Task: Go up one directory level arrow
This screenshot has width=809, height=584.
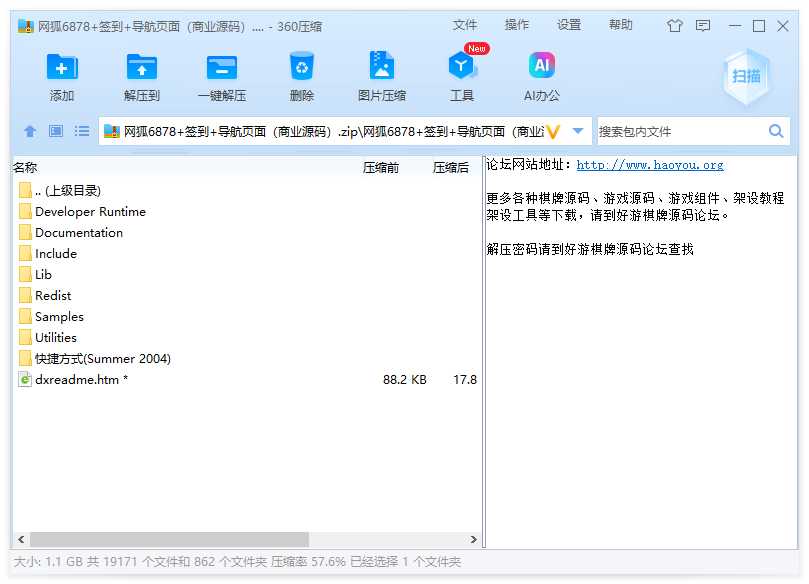Action: (30, 131)
